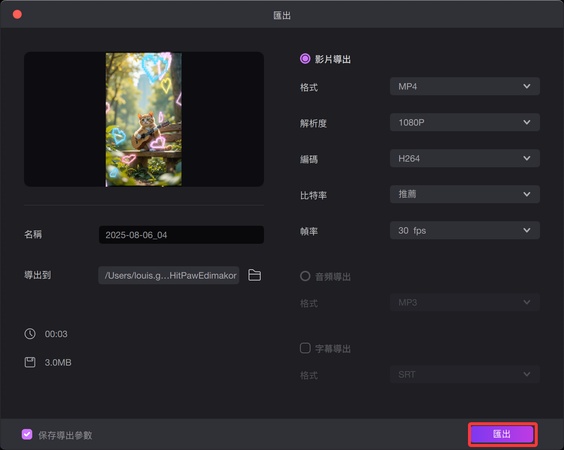
Task: Toggle the 保存導出參數 checkbox
Action: [x=27, y=435]
